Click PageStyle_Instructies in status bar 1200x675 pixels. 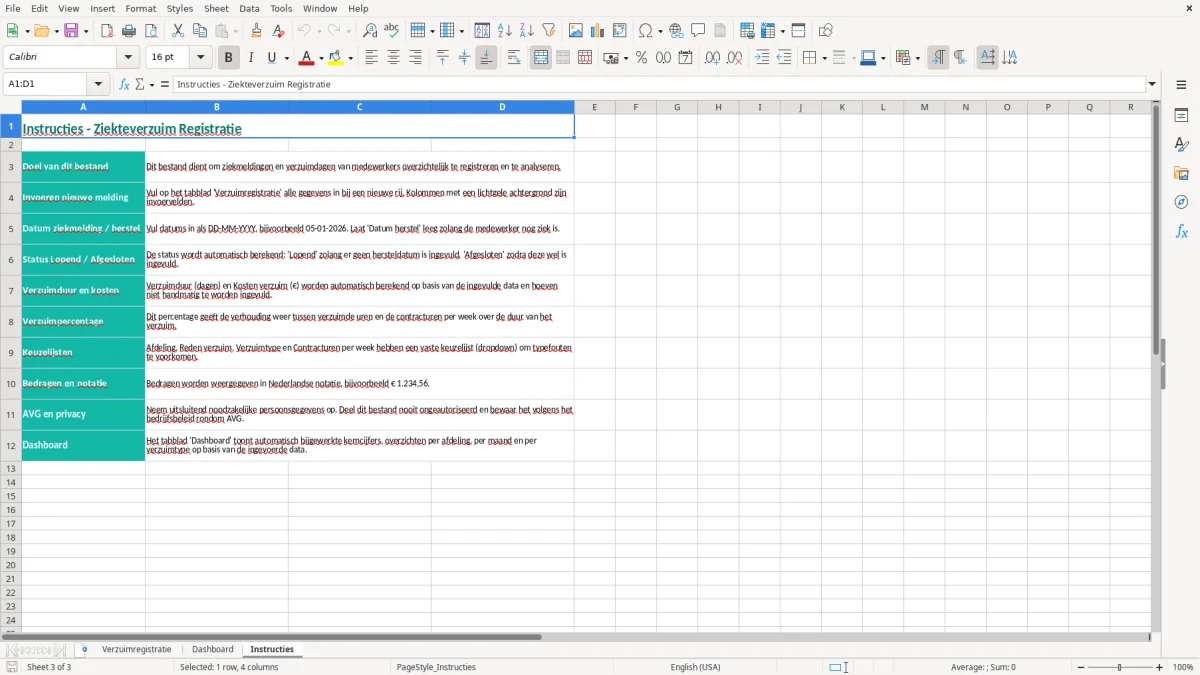pyautogui.click(x=436, y=667)
